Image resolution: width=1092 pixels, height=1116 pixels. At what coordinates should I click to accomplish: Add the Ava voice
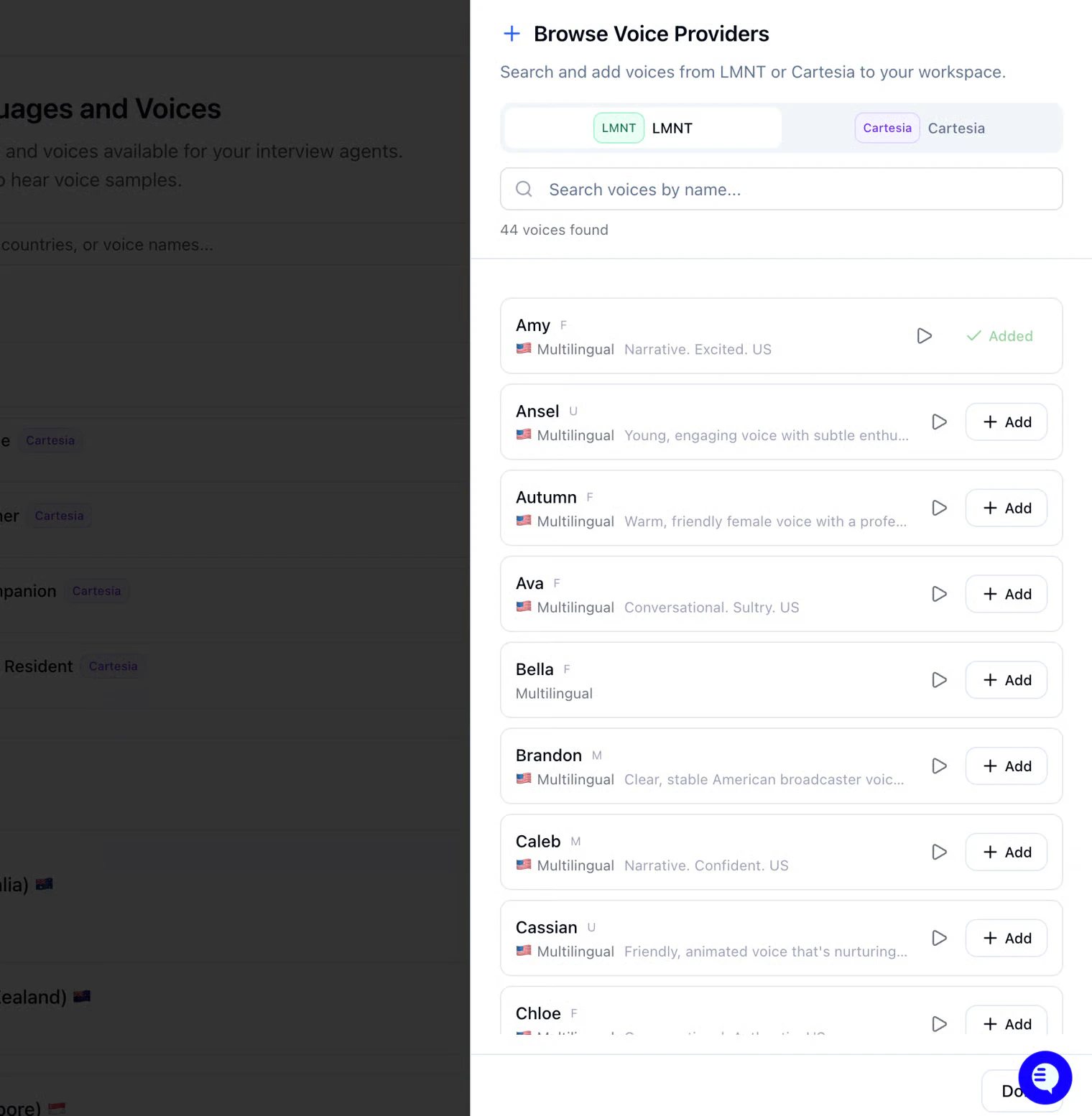1006,595
